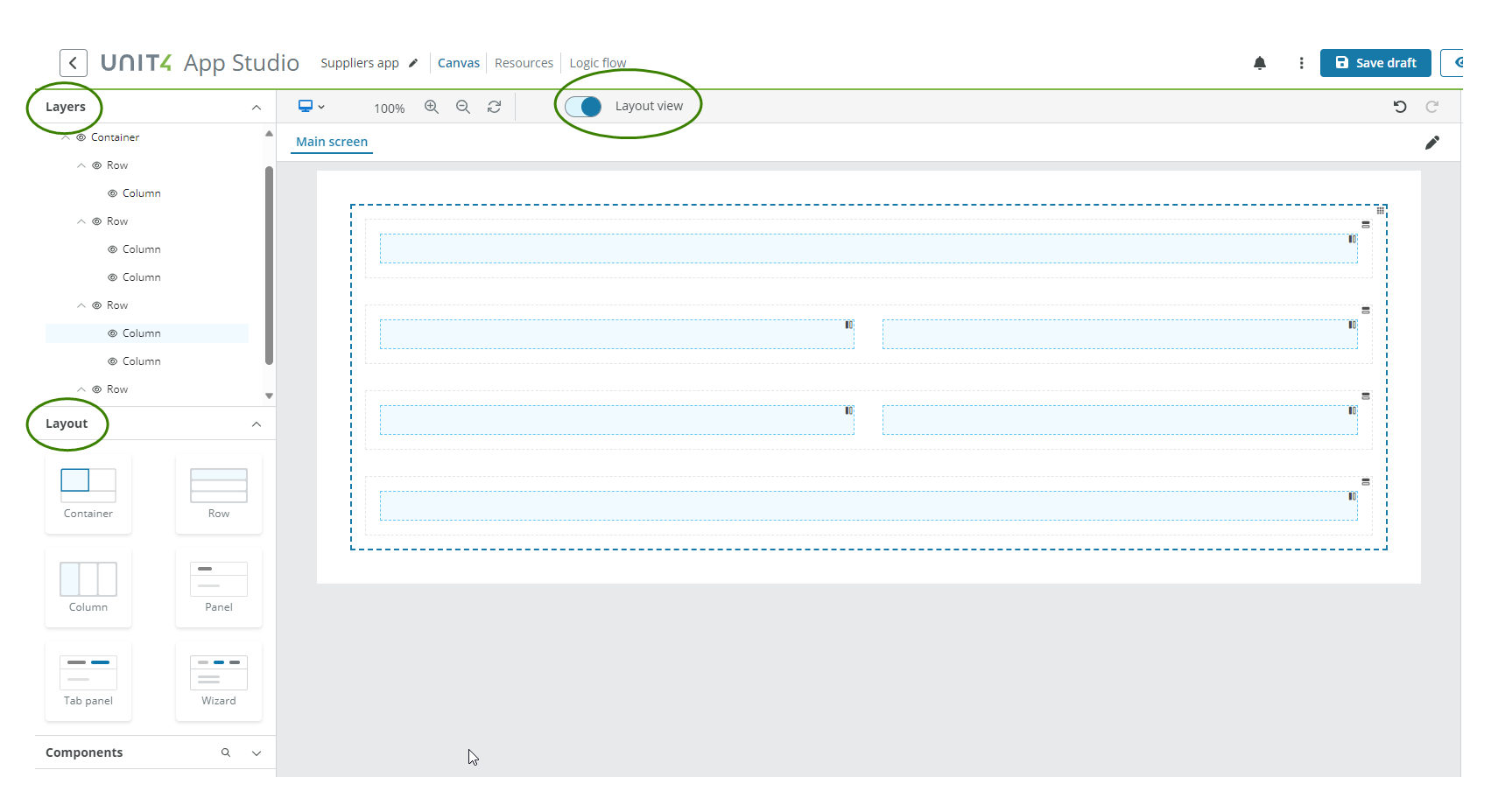Select the zoom in magnifier icon
Viewport: 1498px width, 812px height.
pos(432,106)
